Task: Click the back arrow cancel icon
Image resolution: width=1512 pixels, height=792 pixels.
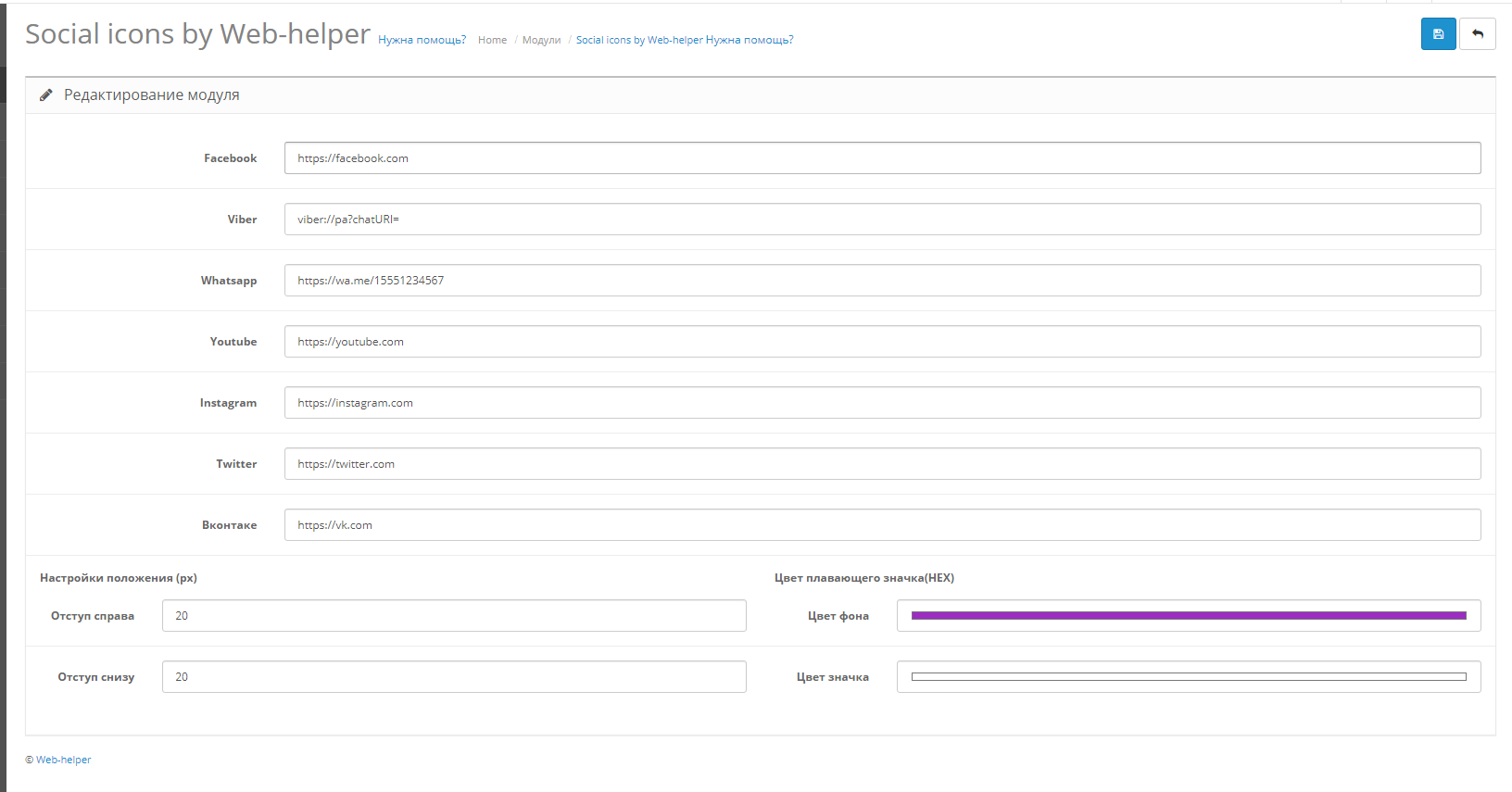Action: [1477, 34]
